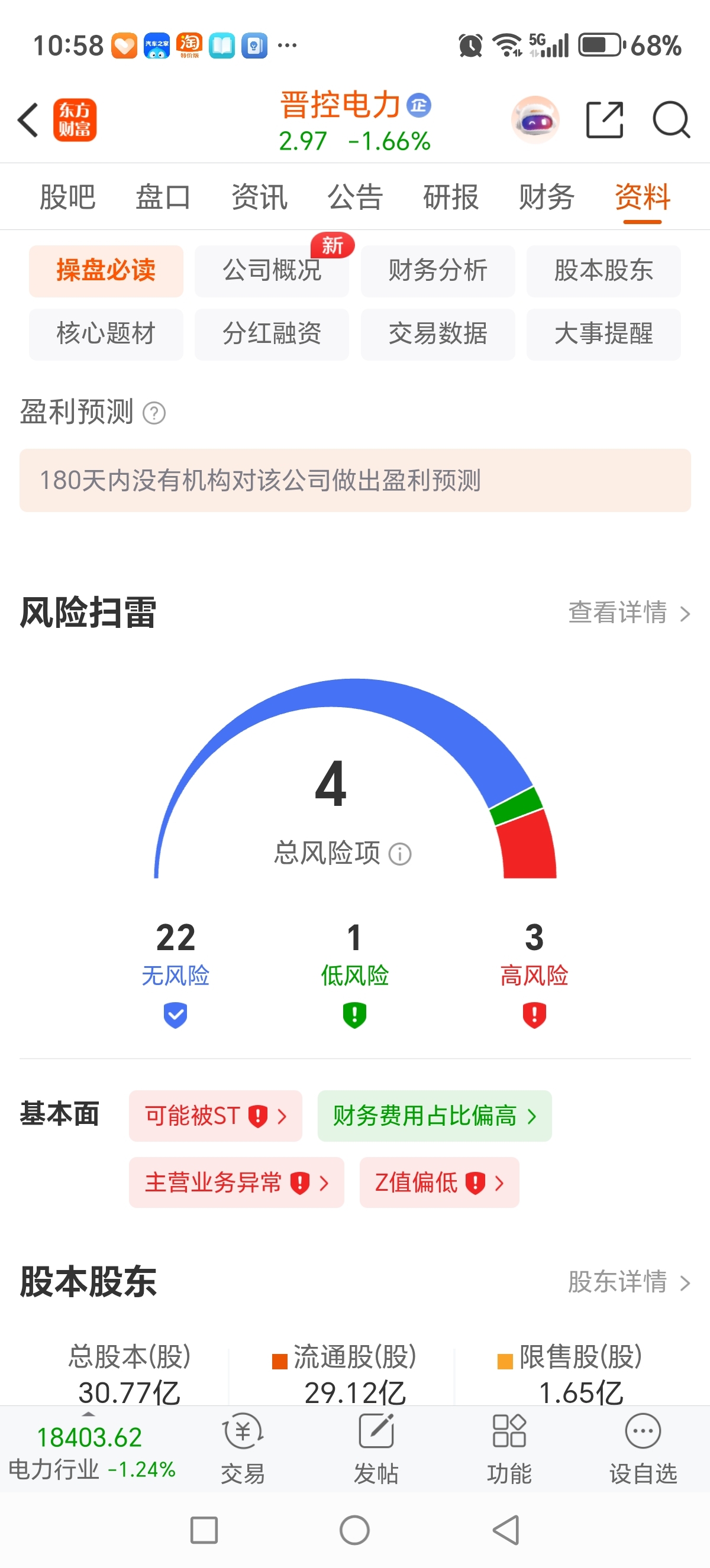Screen dimensions: 710x1568
Task: Select the 股本股东 filter chip
Action: (x=603, y=271)
